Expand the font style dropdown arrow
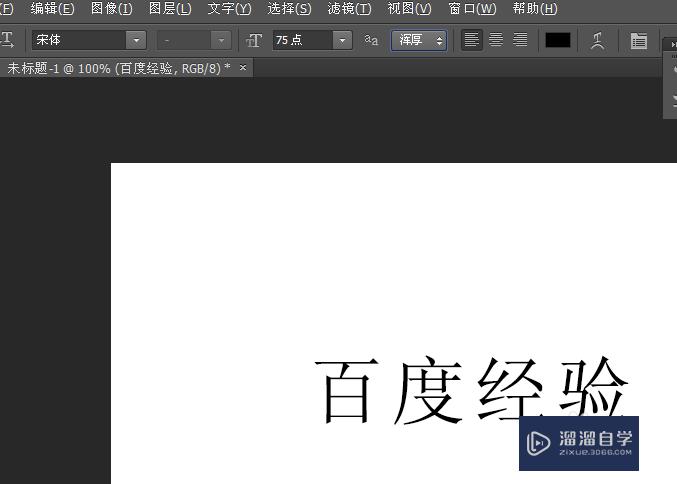Image resolution: width=677 pixels, height=484 pixels. [x=221, y=41]
